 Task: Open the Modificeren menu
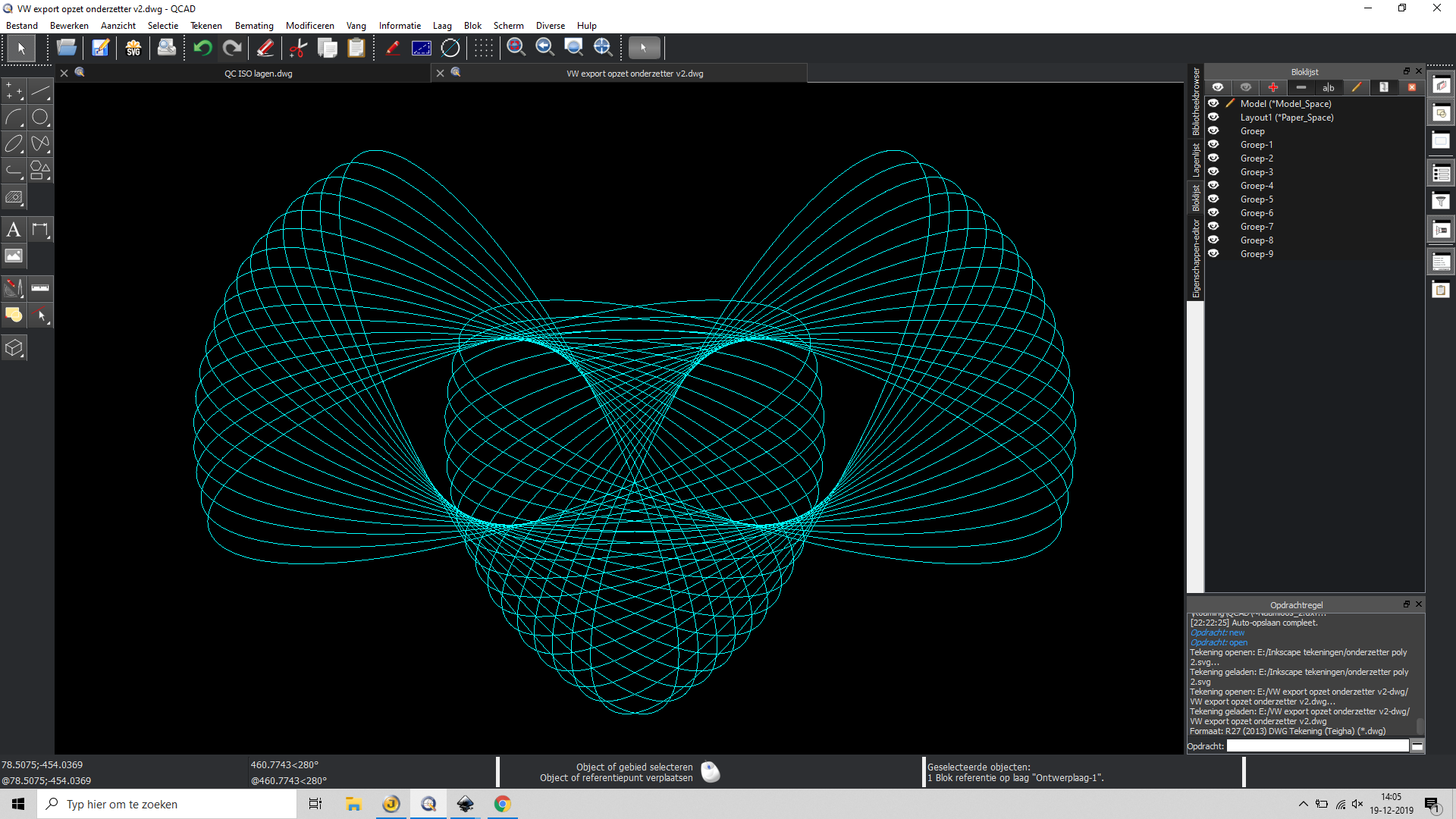coord(309,26)
